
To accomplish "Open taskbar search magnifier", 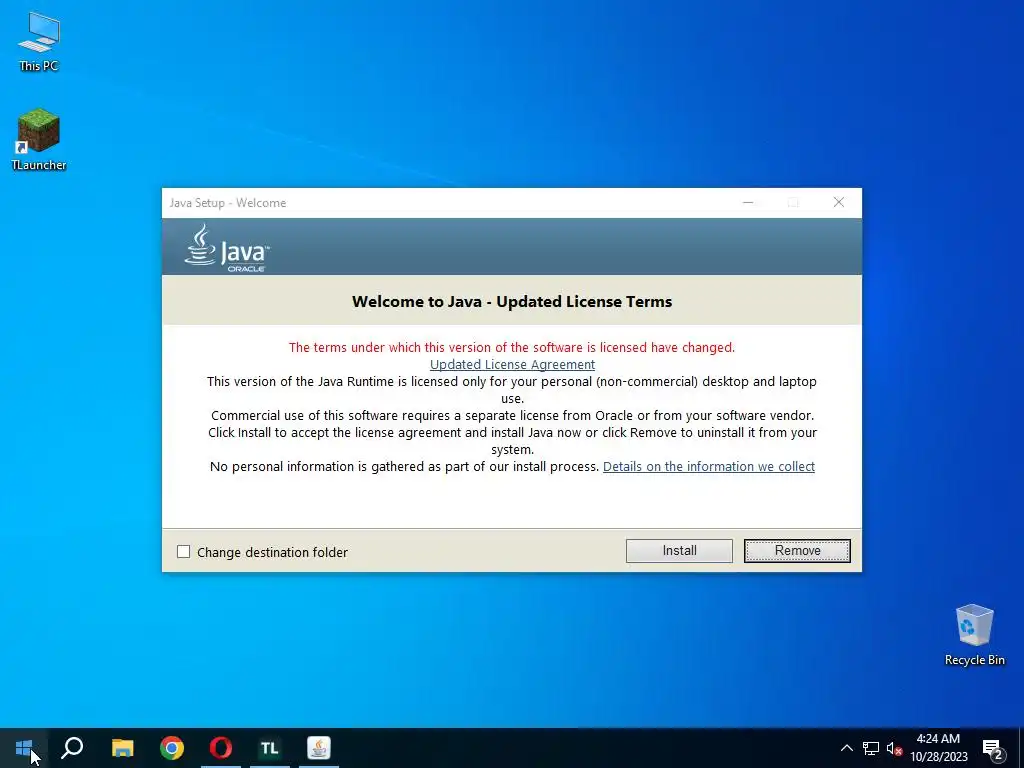I will (72, 748).
